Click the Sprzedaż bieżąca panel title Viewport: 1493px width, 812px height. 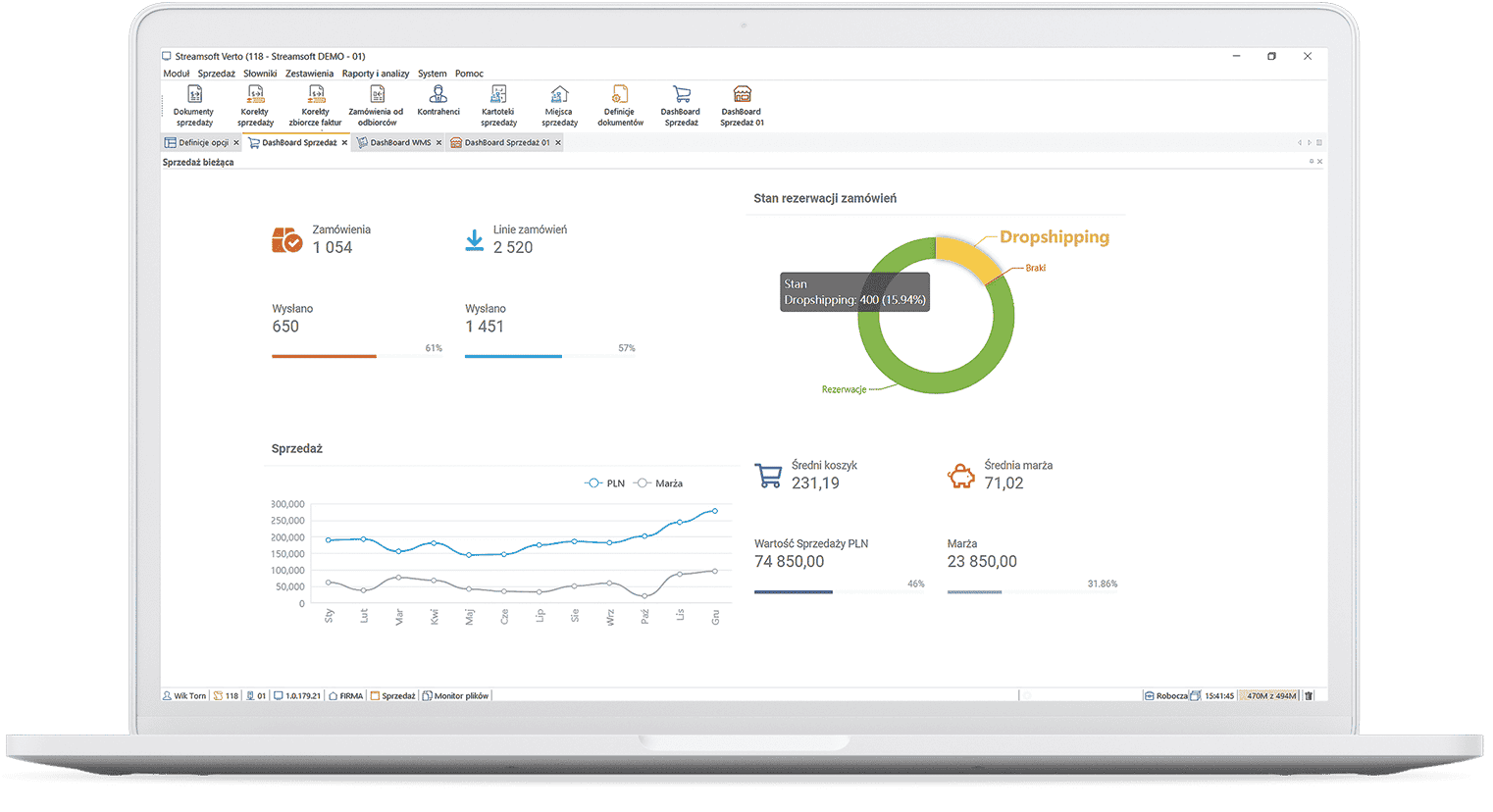(x=198, y=163)
